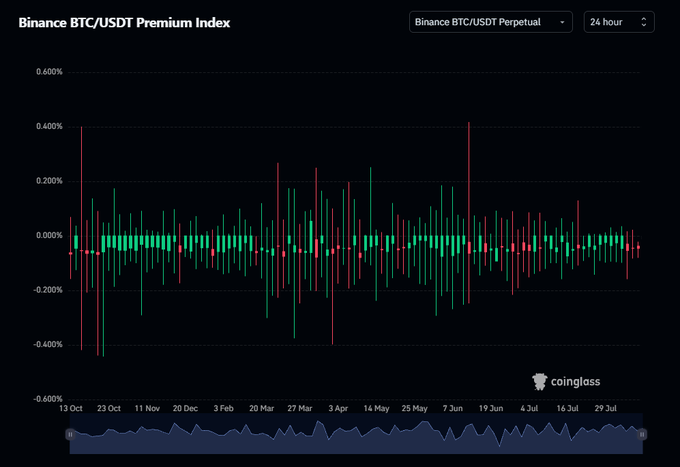
Task: Click the 20 Mar date label
Action: pyautogui.click(x=262, y=408)
